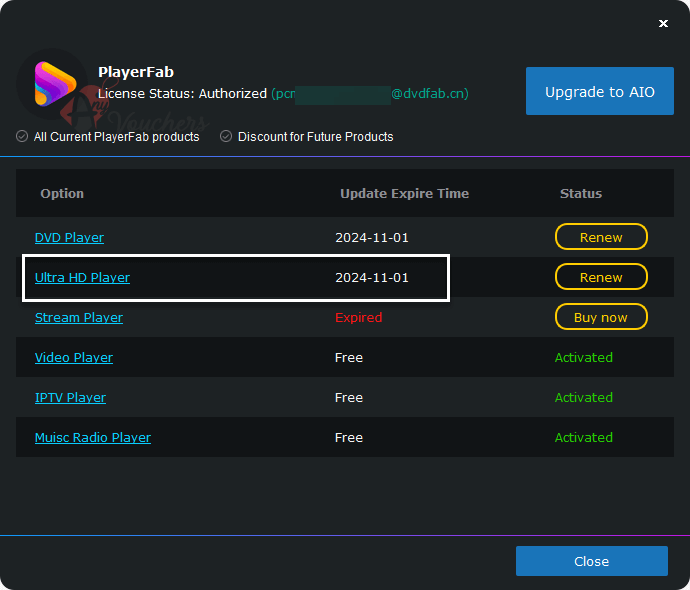Click the @dvdfab.cn email address

pyautogui.click(x=370, y=94)
